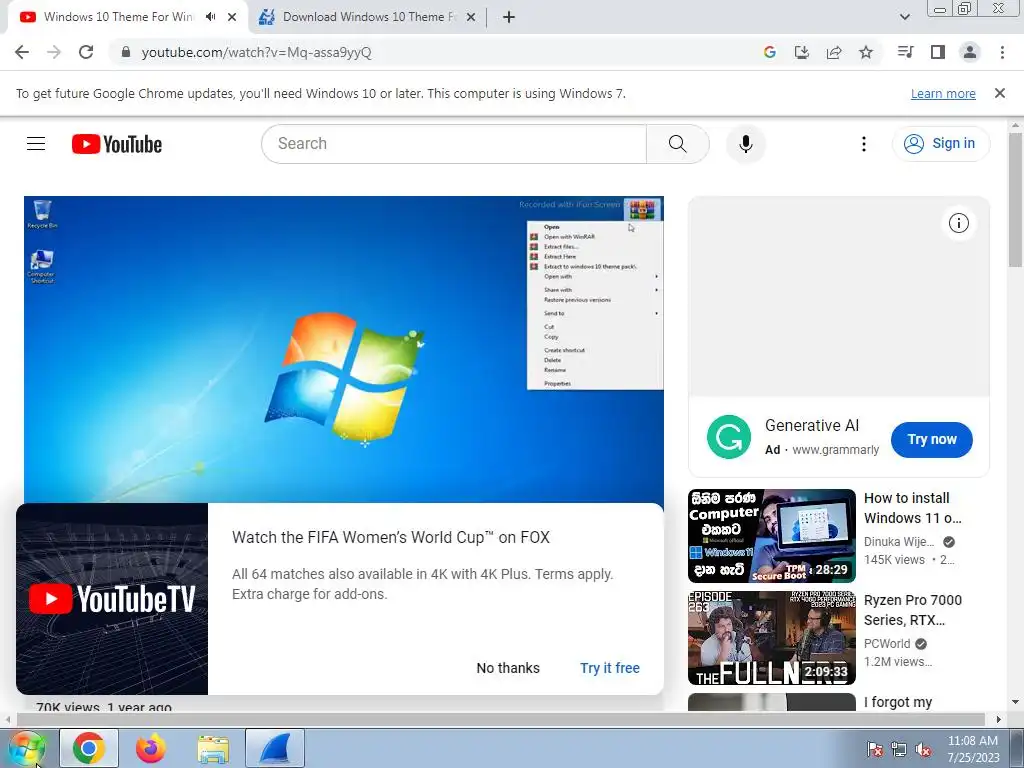Open the Generative AI ad title
The width and height of the screenshot is (1024, 768).
pyautogui.click(x=812, y=425)
